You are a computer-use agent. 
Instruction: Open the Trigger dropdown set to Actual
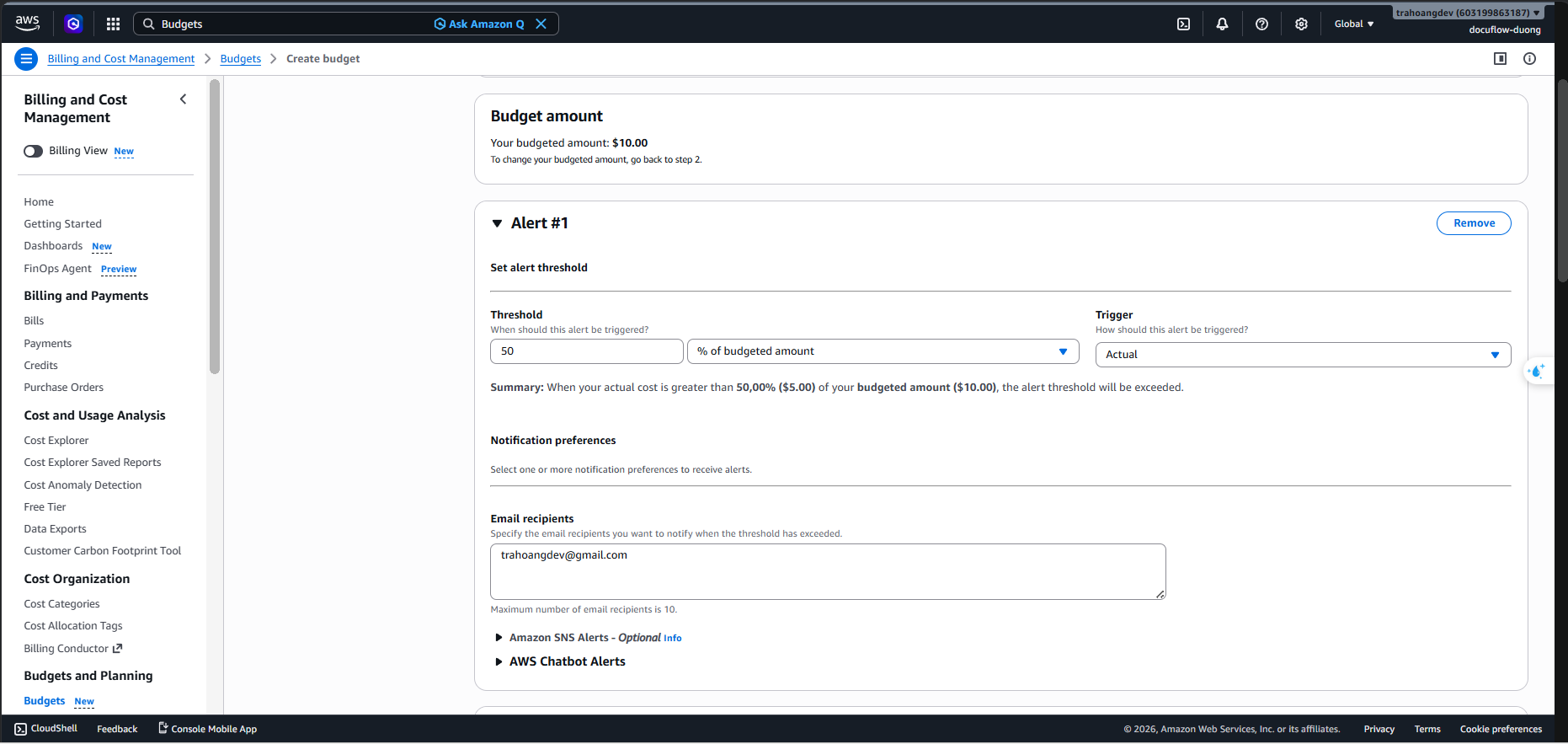[1303, 355]
